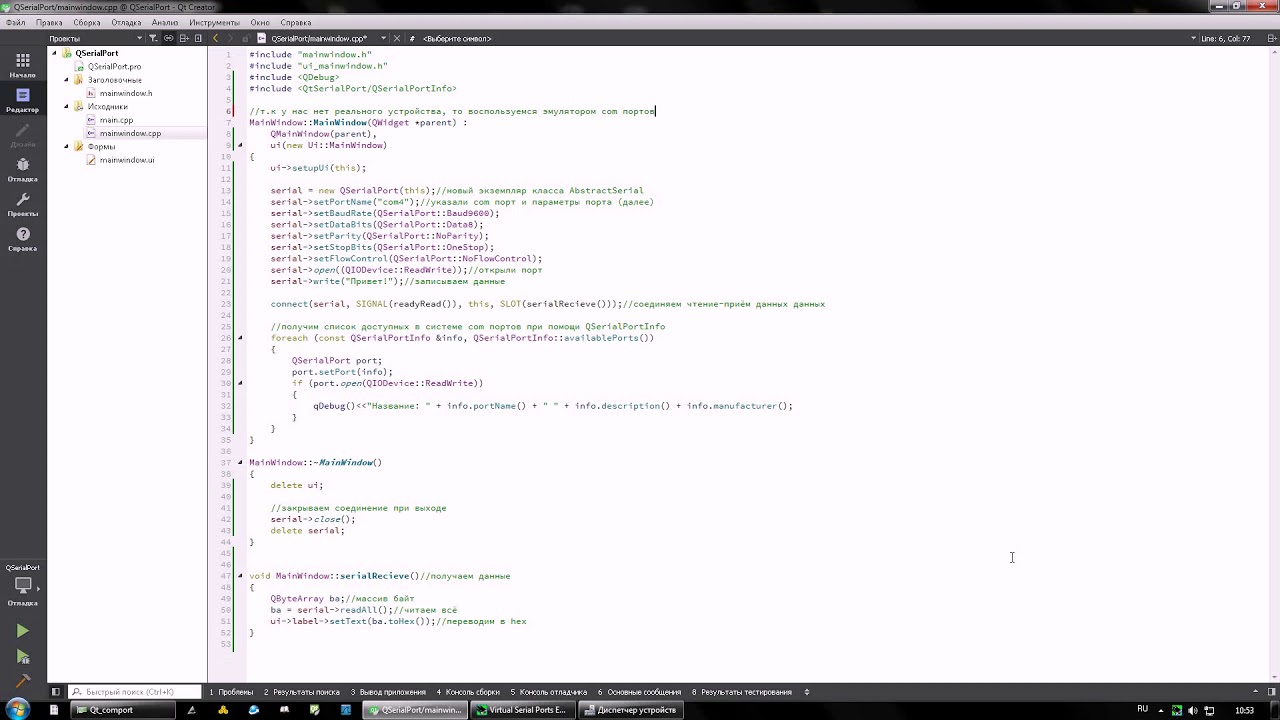
Task: Close the Projects side pane
Action: tap(199, 38)
